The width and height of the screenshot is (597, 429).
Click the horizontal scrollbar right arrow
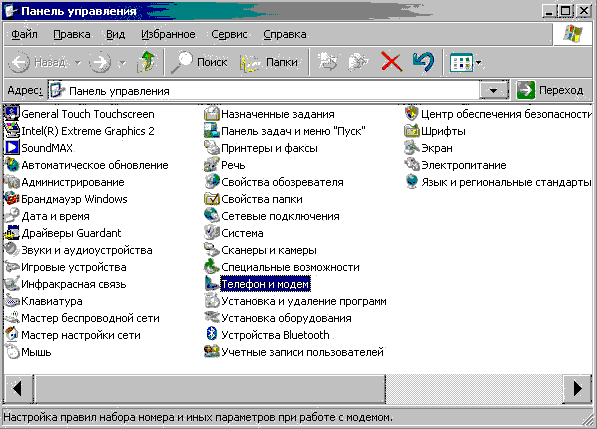(578, 389)
